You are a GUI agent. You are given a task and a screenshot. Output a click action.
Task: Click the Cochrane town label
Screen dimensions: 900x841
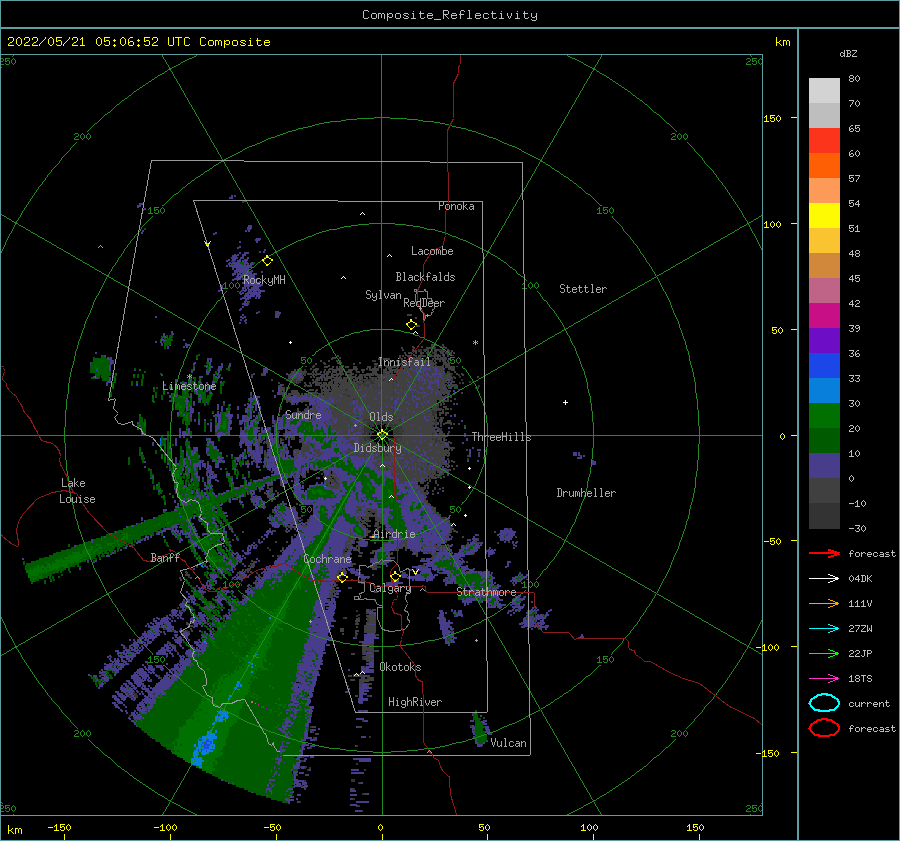pos(327,559)
